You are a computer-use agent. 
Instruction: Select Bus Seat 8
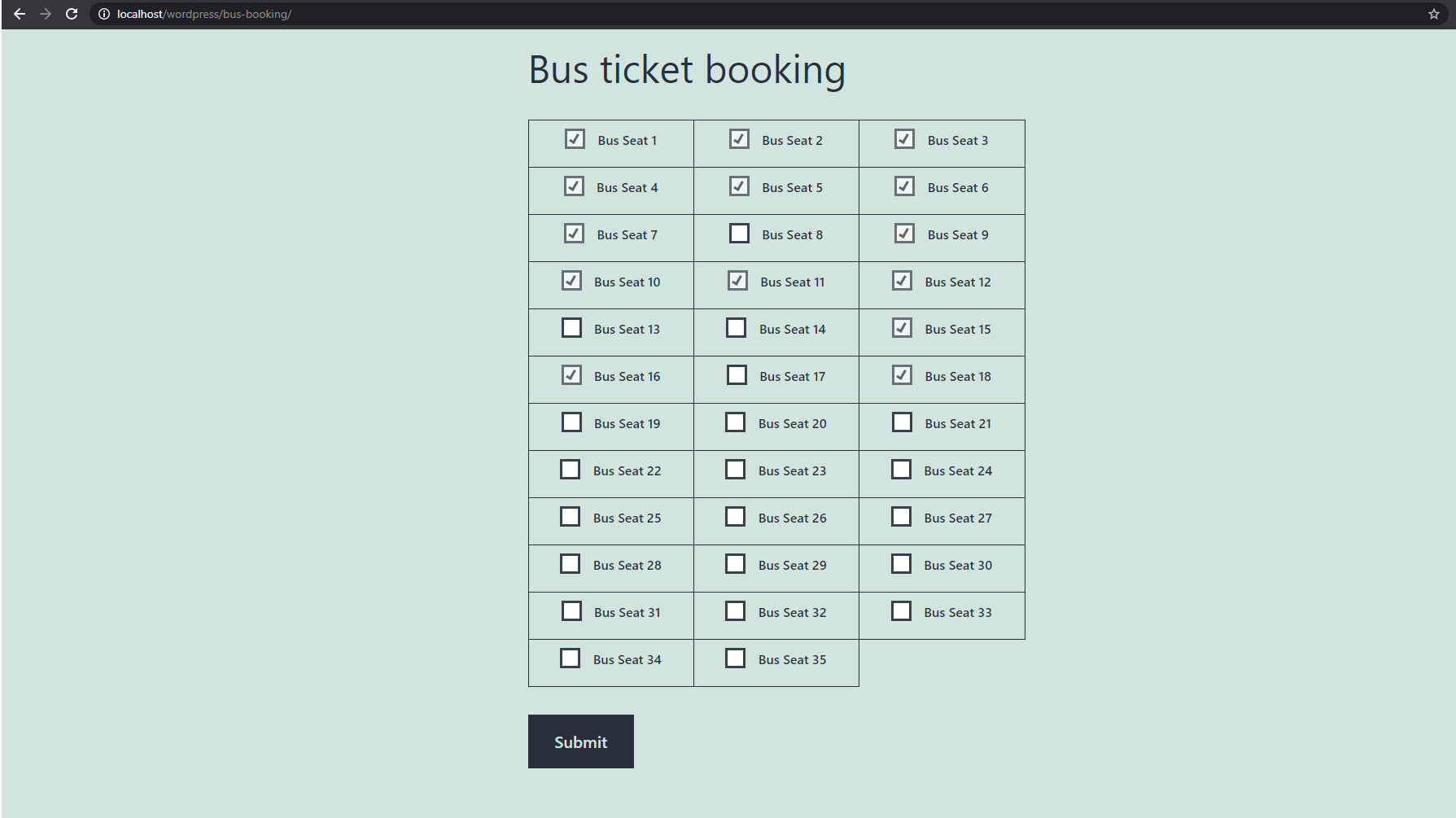(x=739, y=234)
